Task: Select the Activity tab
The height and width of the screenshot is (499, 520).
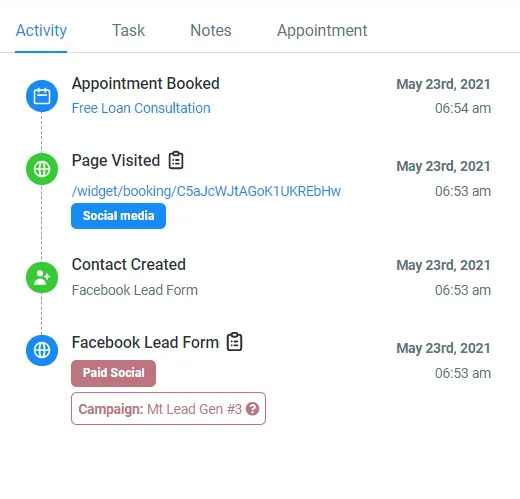Action: click(41, 31)
